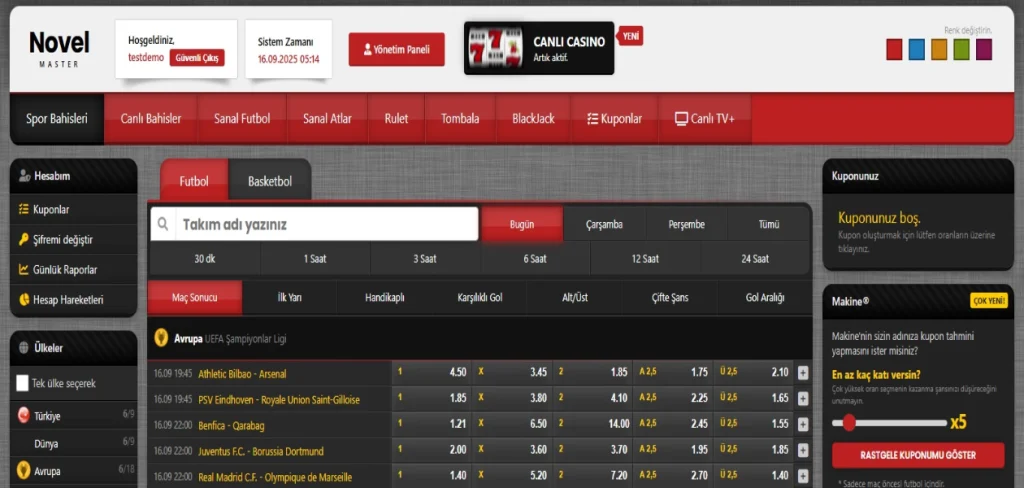Click the Kuponlar list icon in sidebar
Viewport: 1024px width, 488px height.
tap(24, 210)
